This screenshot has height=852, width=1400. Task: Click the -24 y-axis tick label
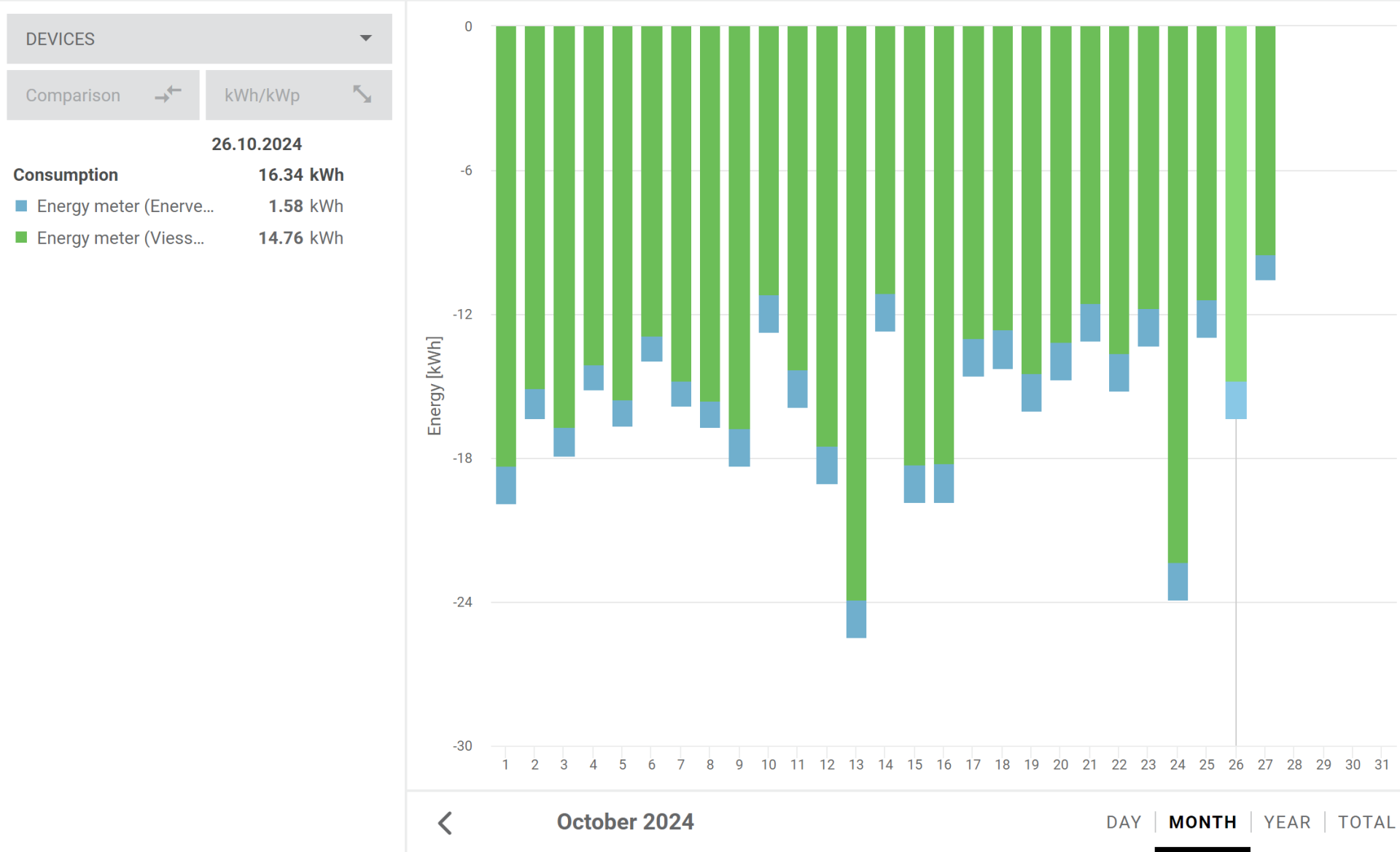[x=462, y=602]
